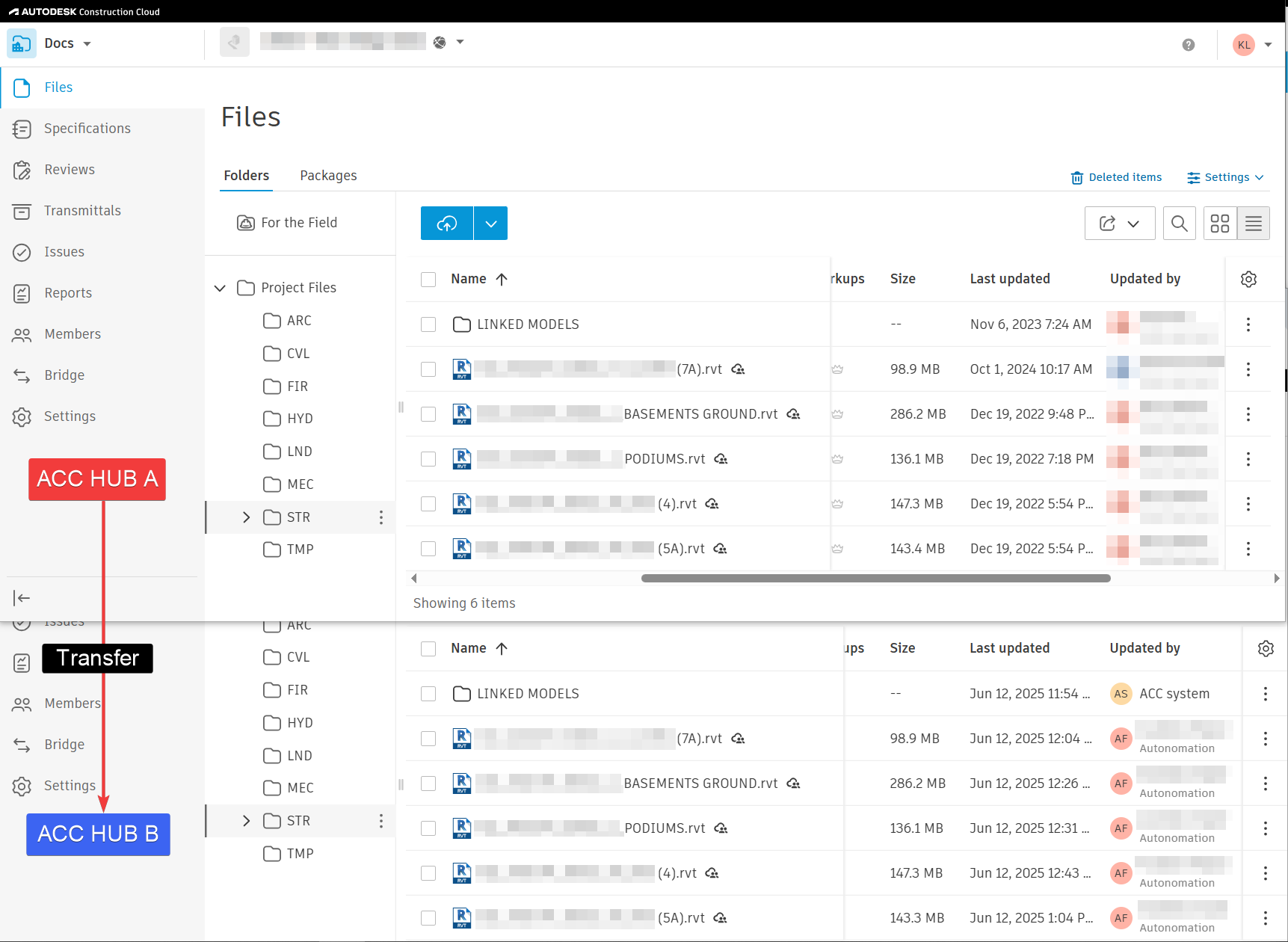This screenshot has height=942, width=1288.
Task: Tick the select-all checkbox in the top table
Action: (x=428, y=280)
